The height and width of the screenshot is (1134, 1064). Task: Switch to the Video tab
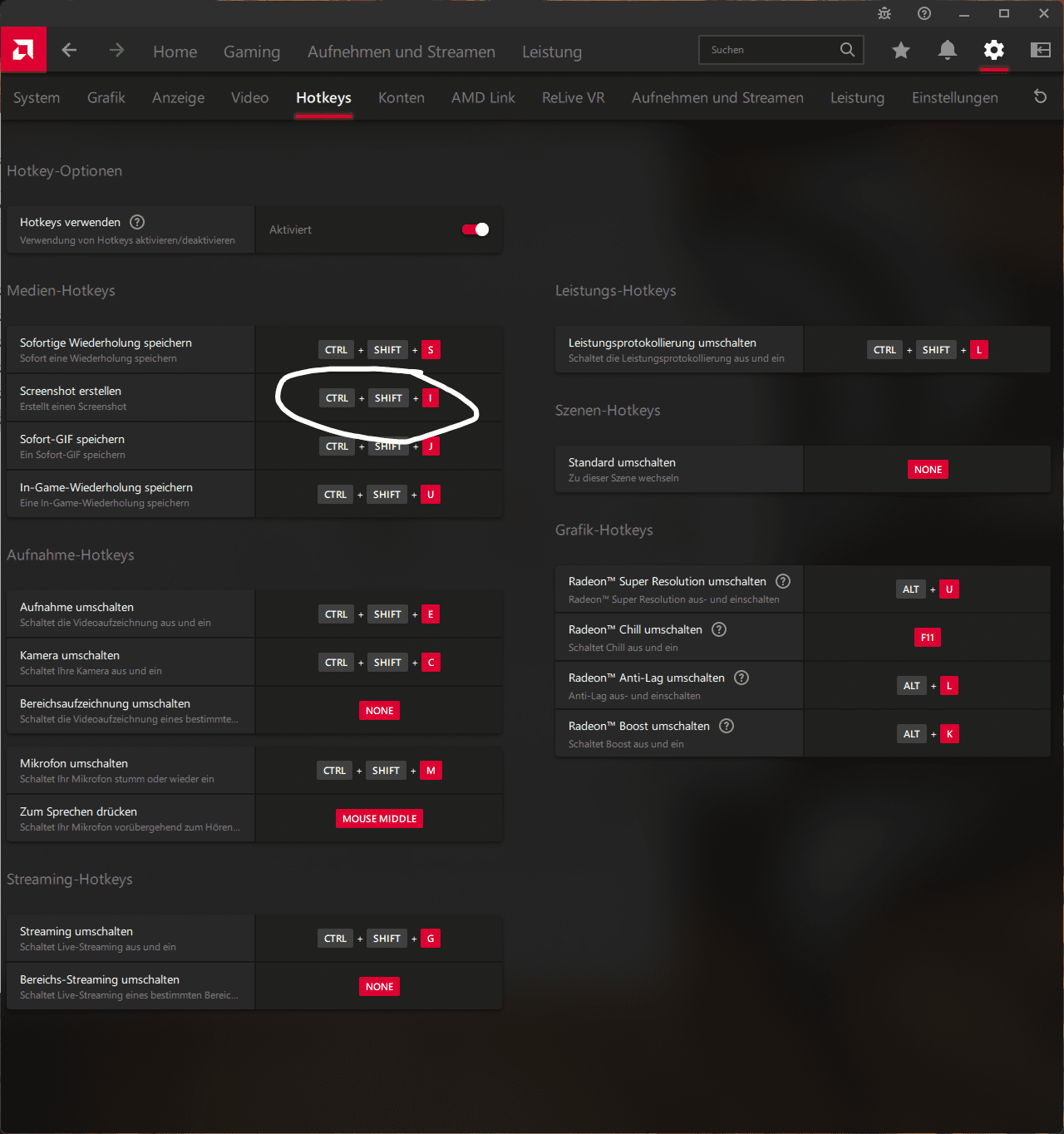coord(249,97)
